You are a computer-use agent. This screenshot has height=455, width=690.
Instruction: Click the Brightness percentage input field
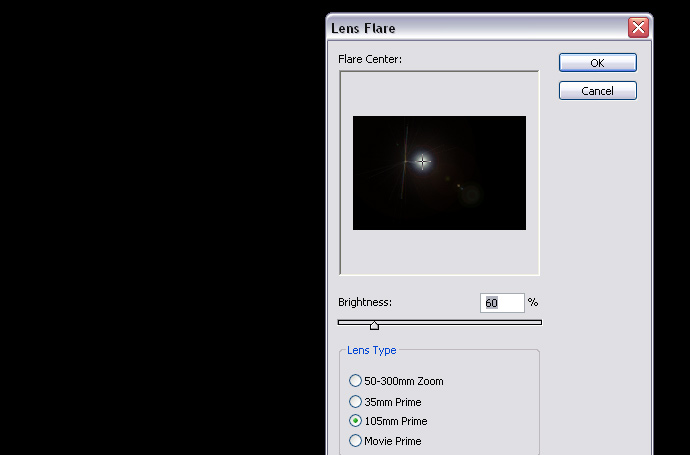[x=502, y=303]
